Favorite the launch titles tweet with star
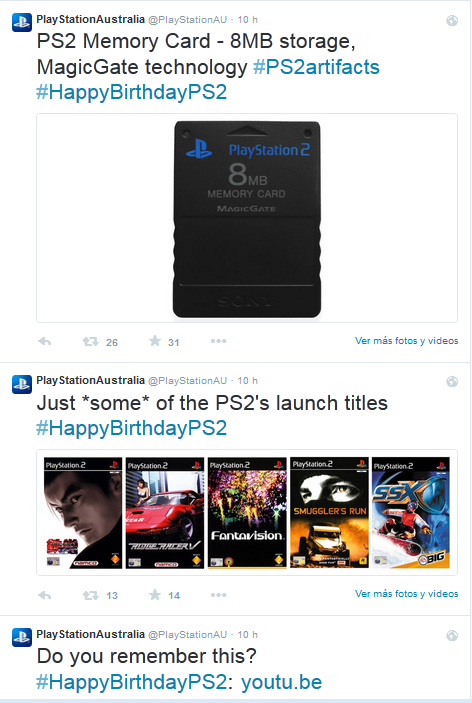 click(x=155, y=595)
